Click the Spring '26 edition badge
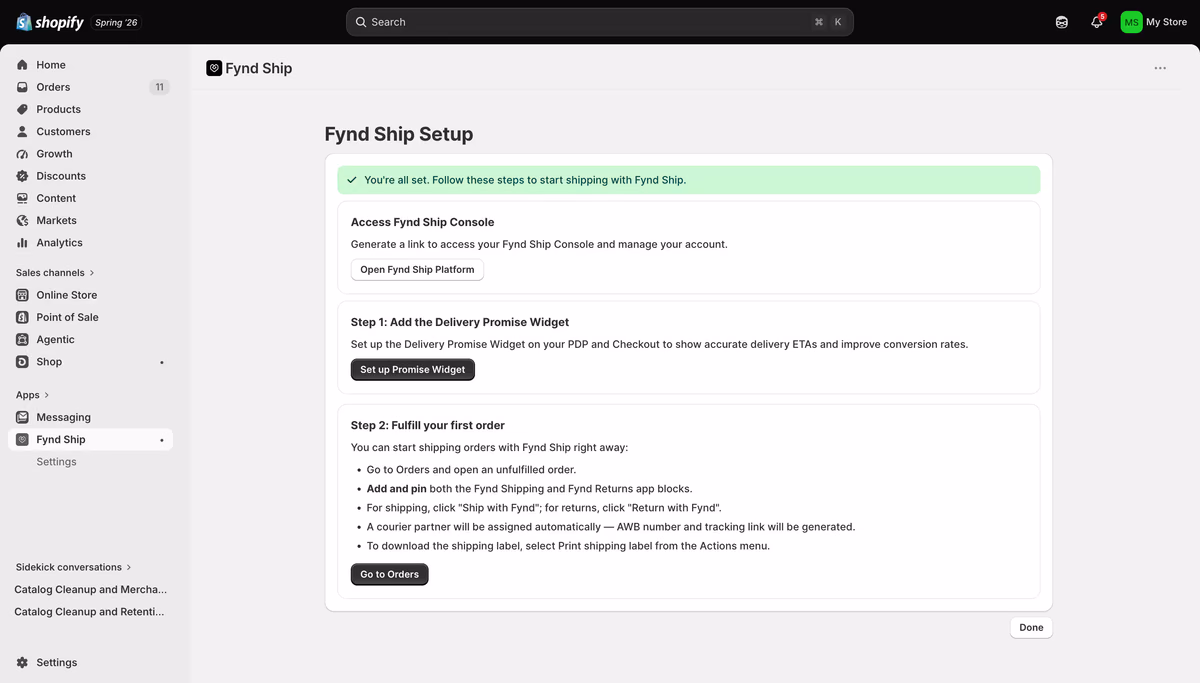This screenshot has height=683, width=1200. (116, 22)
